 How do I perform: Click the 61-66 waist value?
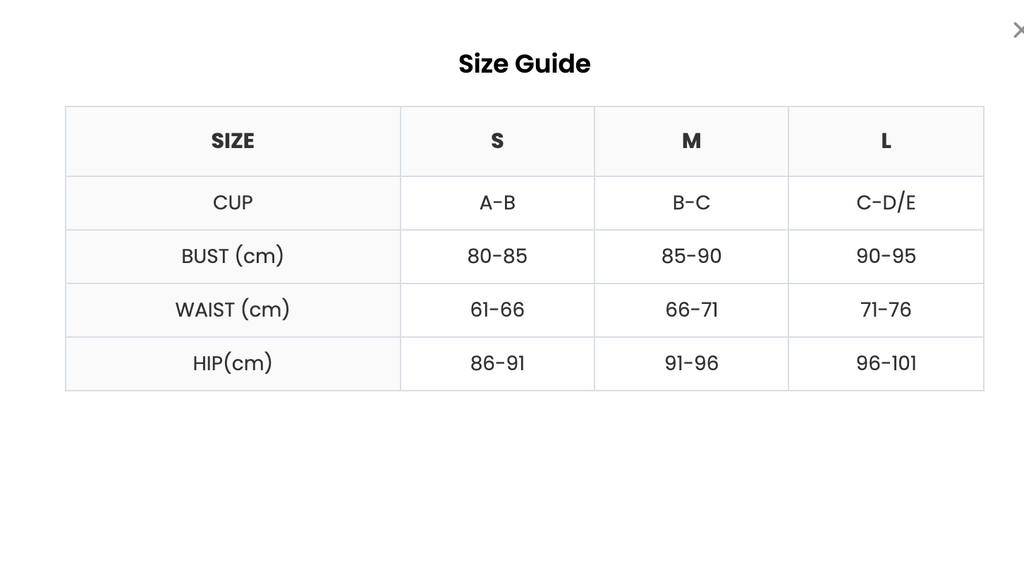click(497, 310)
